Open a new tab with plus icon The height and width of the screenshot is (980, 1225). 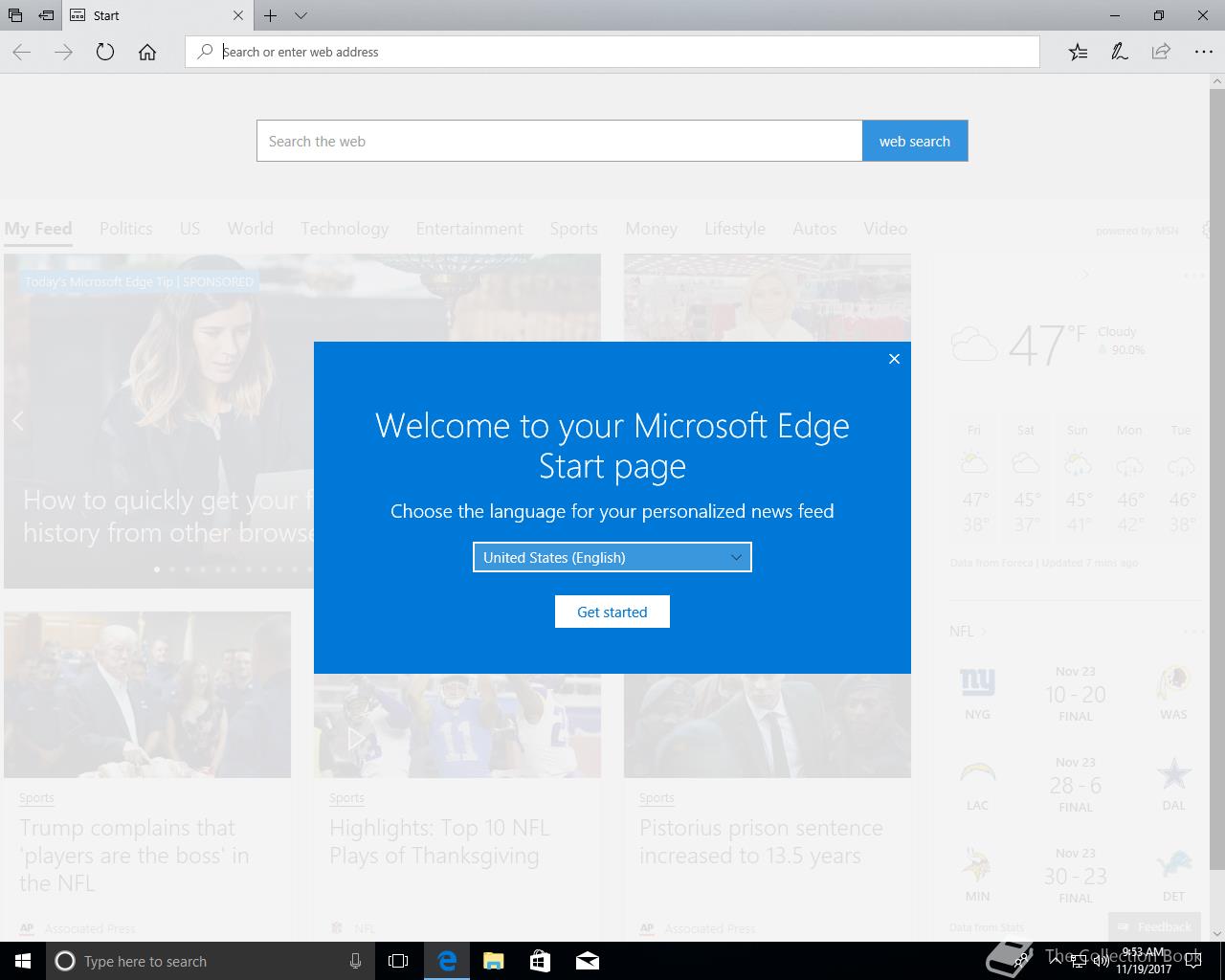coord(271,15)
